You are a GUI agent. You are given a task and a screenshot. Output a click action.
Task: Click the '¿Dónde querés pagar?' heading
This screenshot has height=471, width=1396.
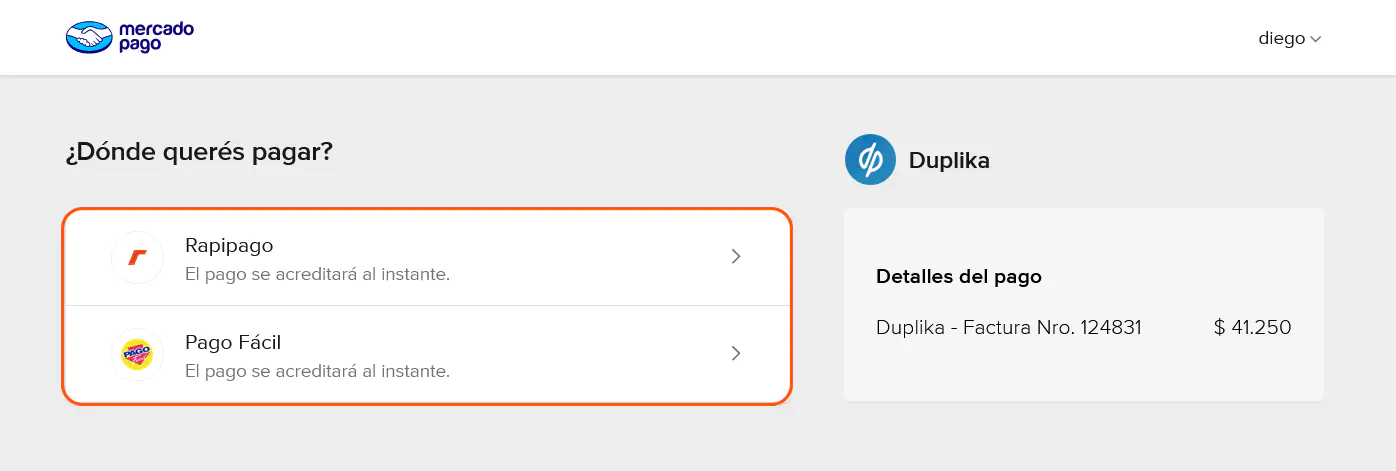pos(199,153)
